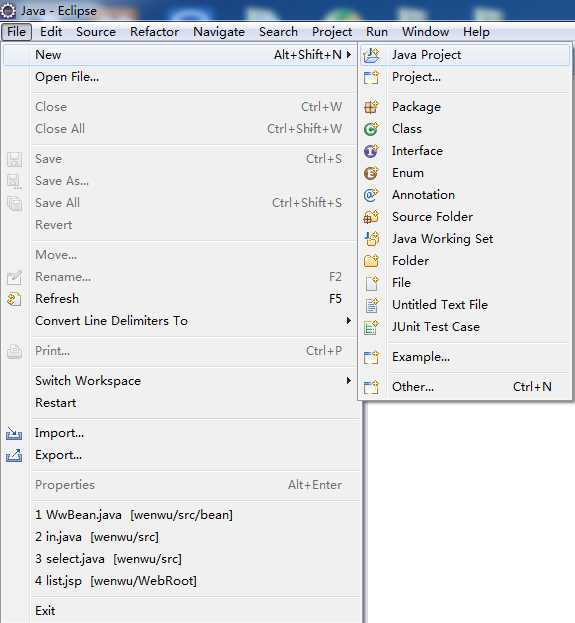Expand Convert Line Delimiters To submenu
This screenshot has height=623, width=575.
pyautogui.click(x=348, y=320)
